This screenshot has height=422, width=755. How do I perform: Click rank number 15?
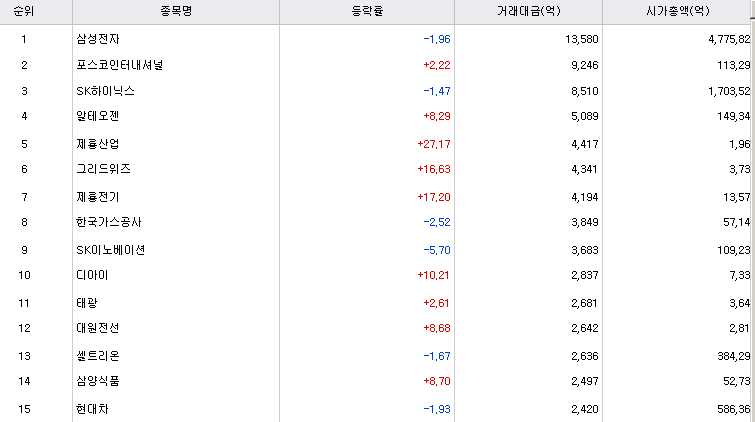(x=24, y=409)
